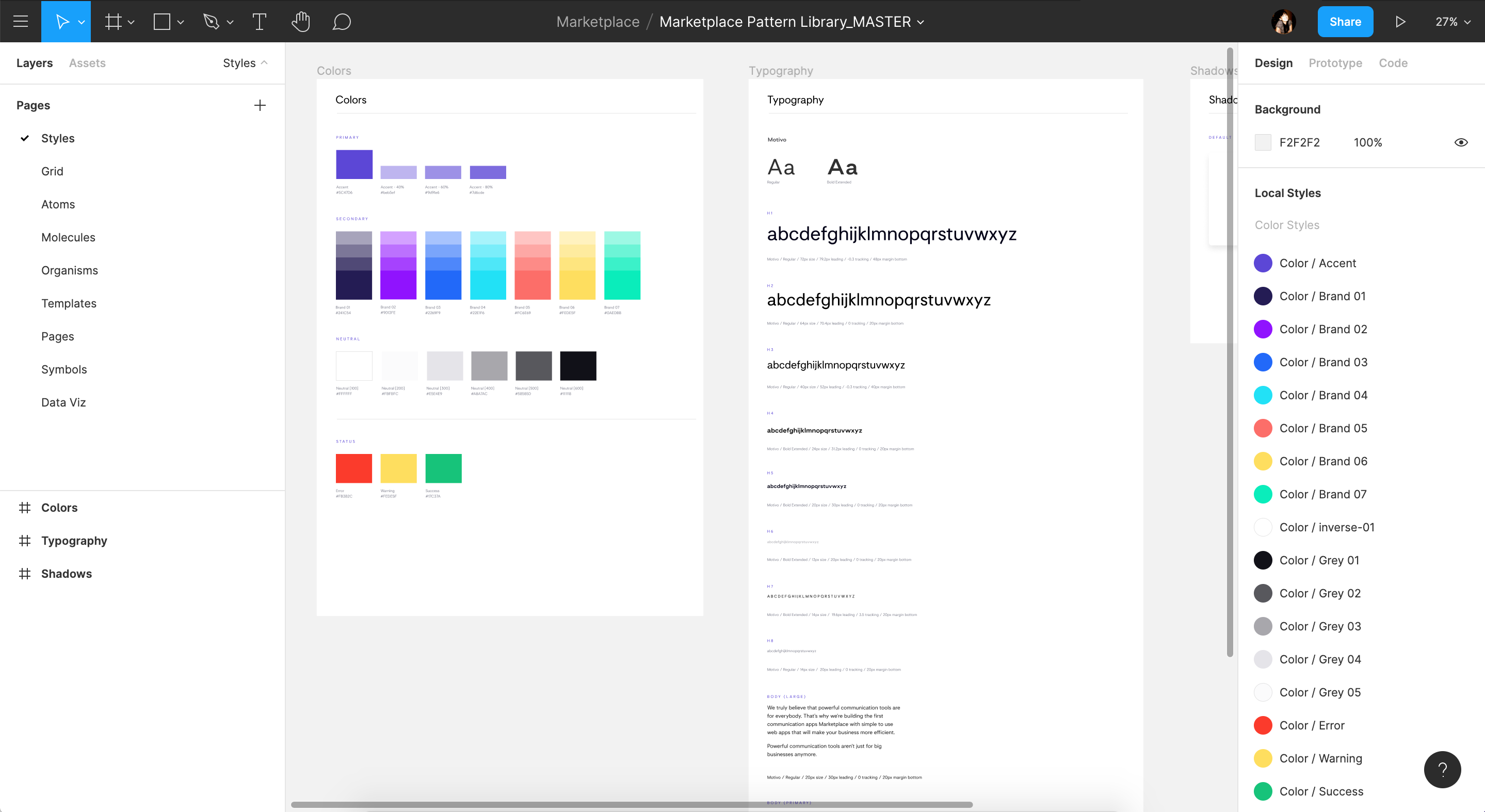This screenshot has height=812, width=1485.
Task: Select the Molecules page
Action: (x=68, y=237)
